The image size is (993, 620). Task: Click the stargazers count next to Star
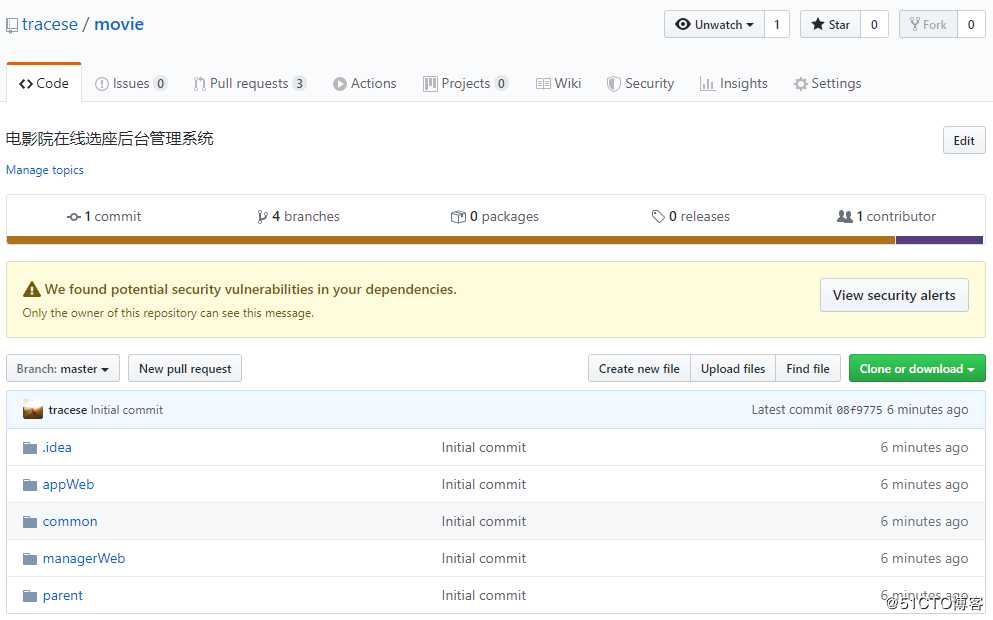[874, 24]
